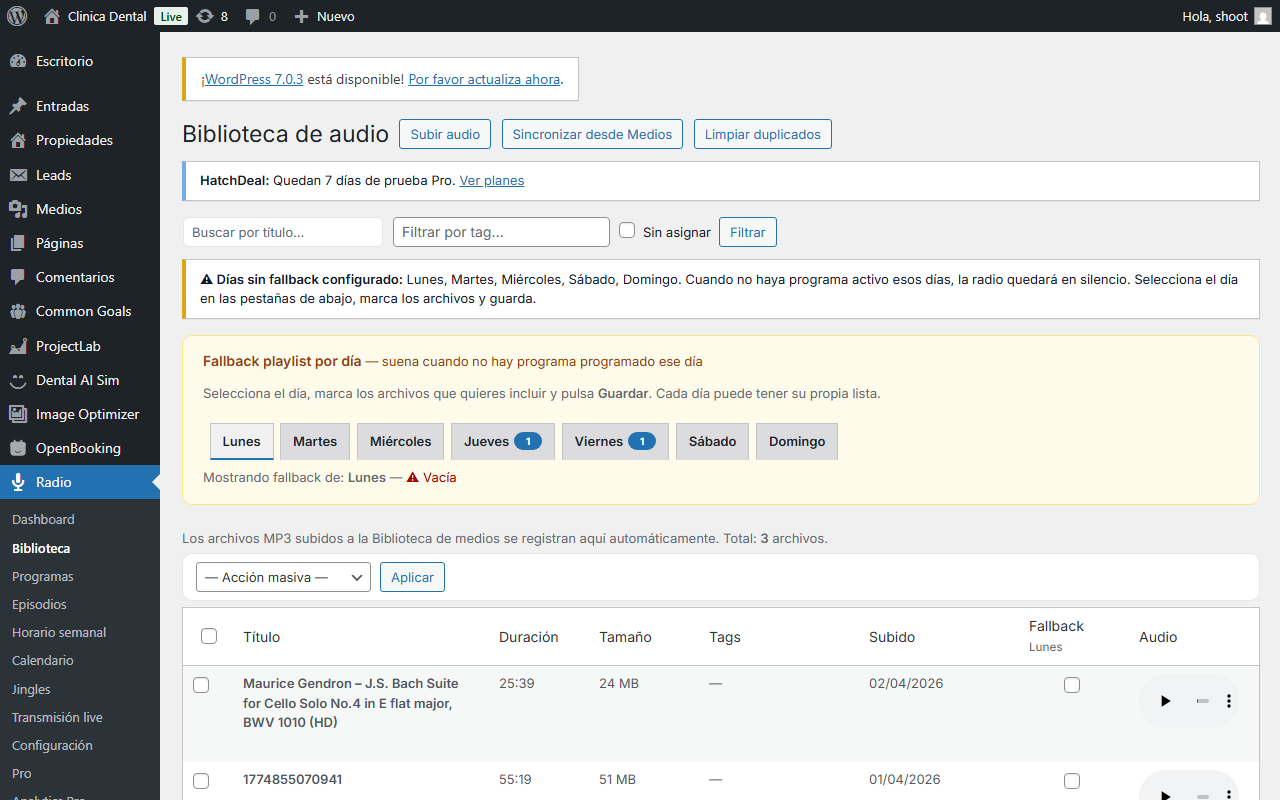
Task: Open the Episodios submenu item
Action: 39,604
